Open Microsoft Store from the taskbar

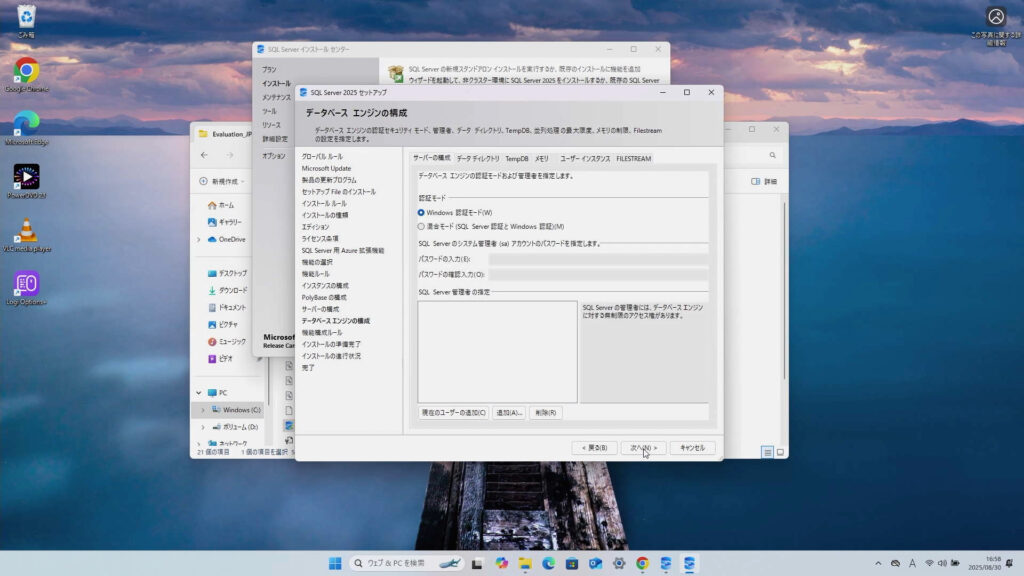571,564
